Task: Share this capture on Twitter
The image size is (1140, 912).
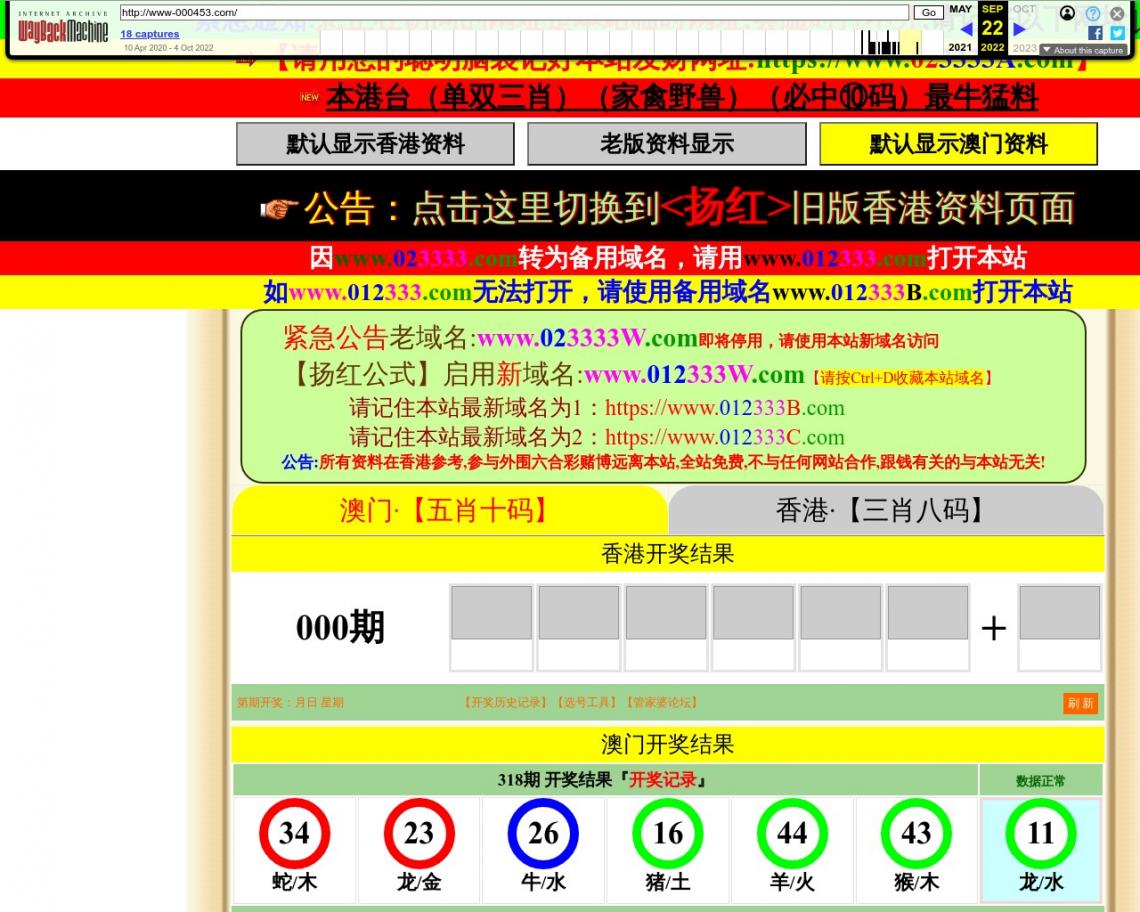Action: point(1117,33)
